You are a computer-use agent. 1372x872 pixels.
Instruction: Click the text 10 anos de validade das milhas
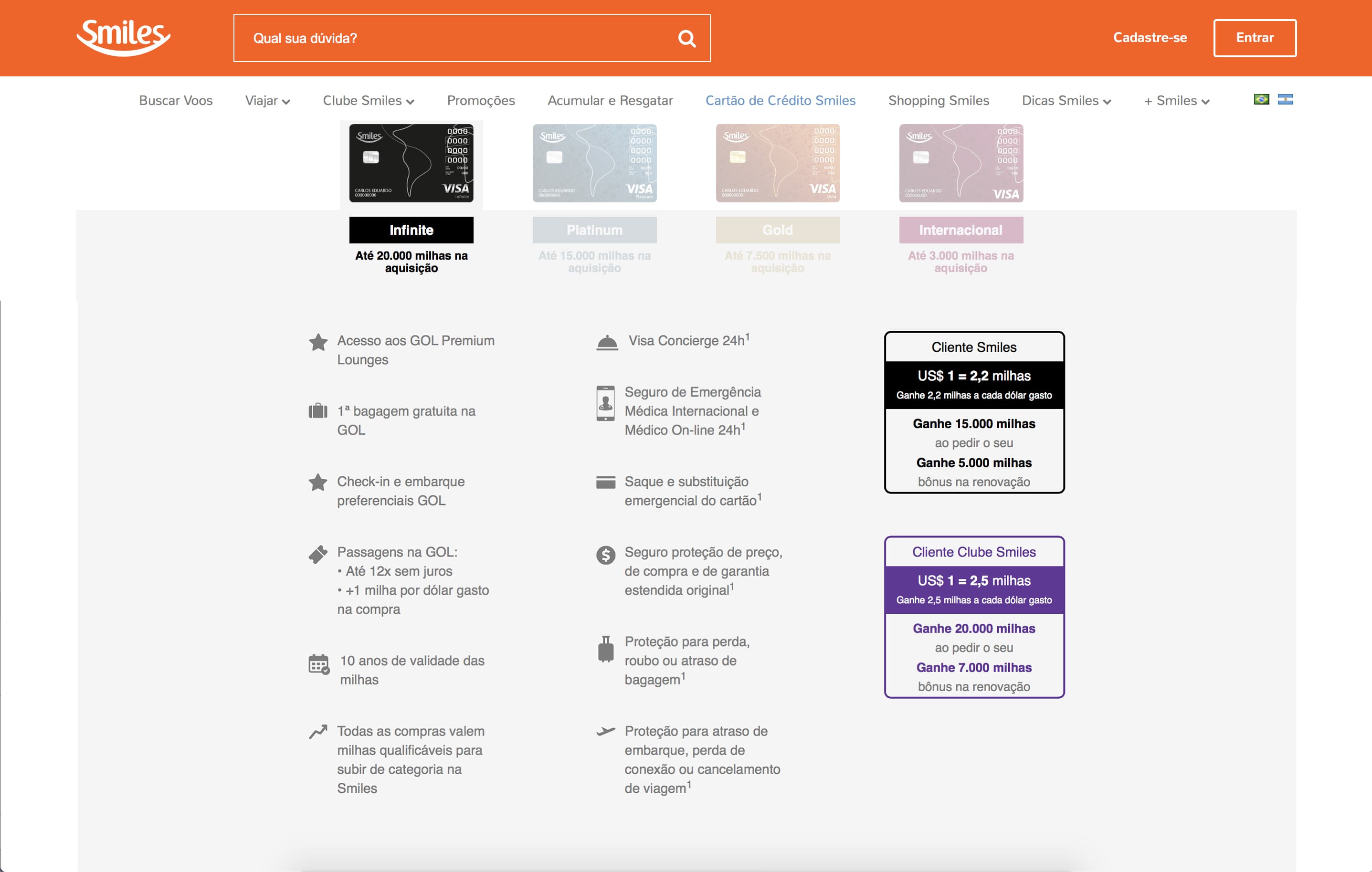pos(412,671)
